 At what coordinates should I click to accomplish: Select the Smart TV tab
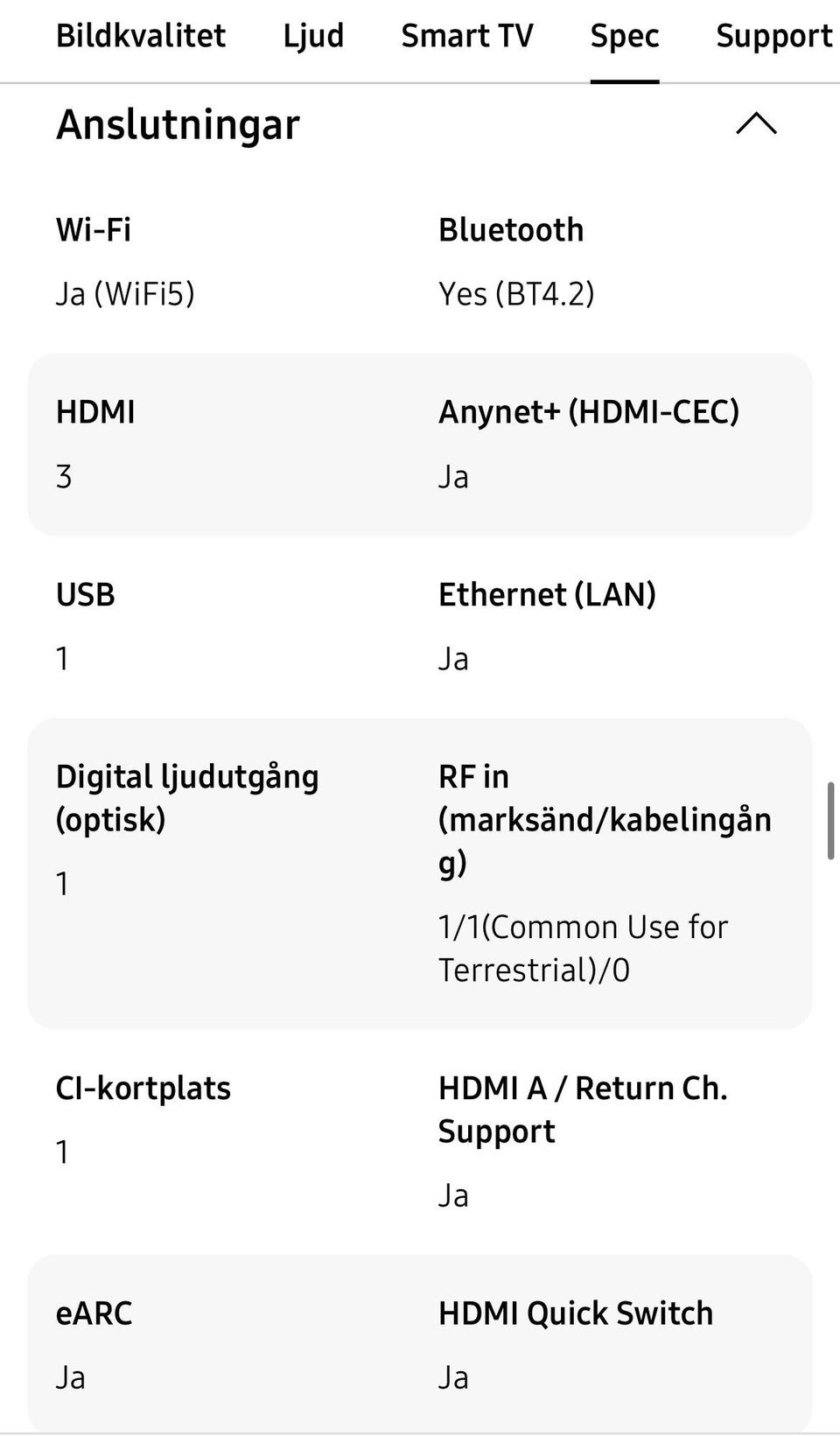click(466, 36)
